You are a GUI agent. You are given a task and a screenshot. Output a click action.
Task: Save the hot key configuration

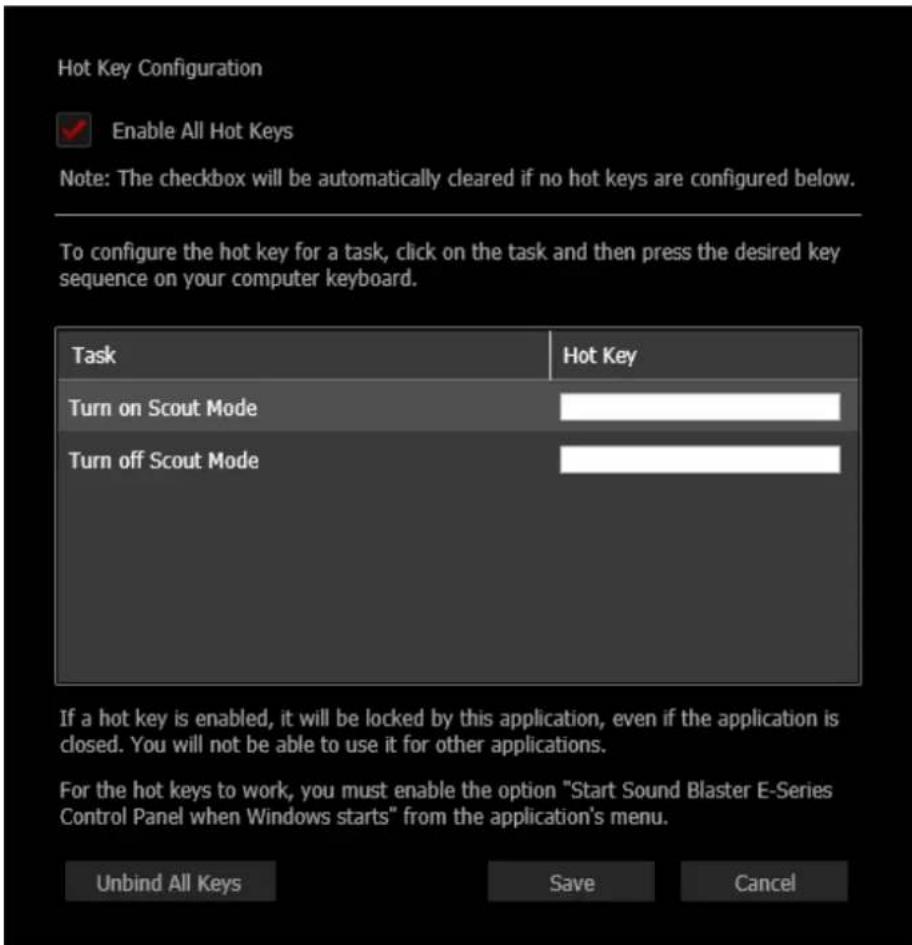(x=571, y=882)
